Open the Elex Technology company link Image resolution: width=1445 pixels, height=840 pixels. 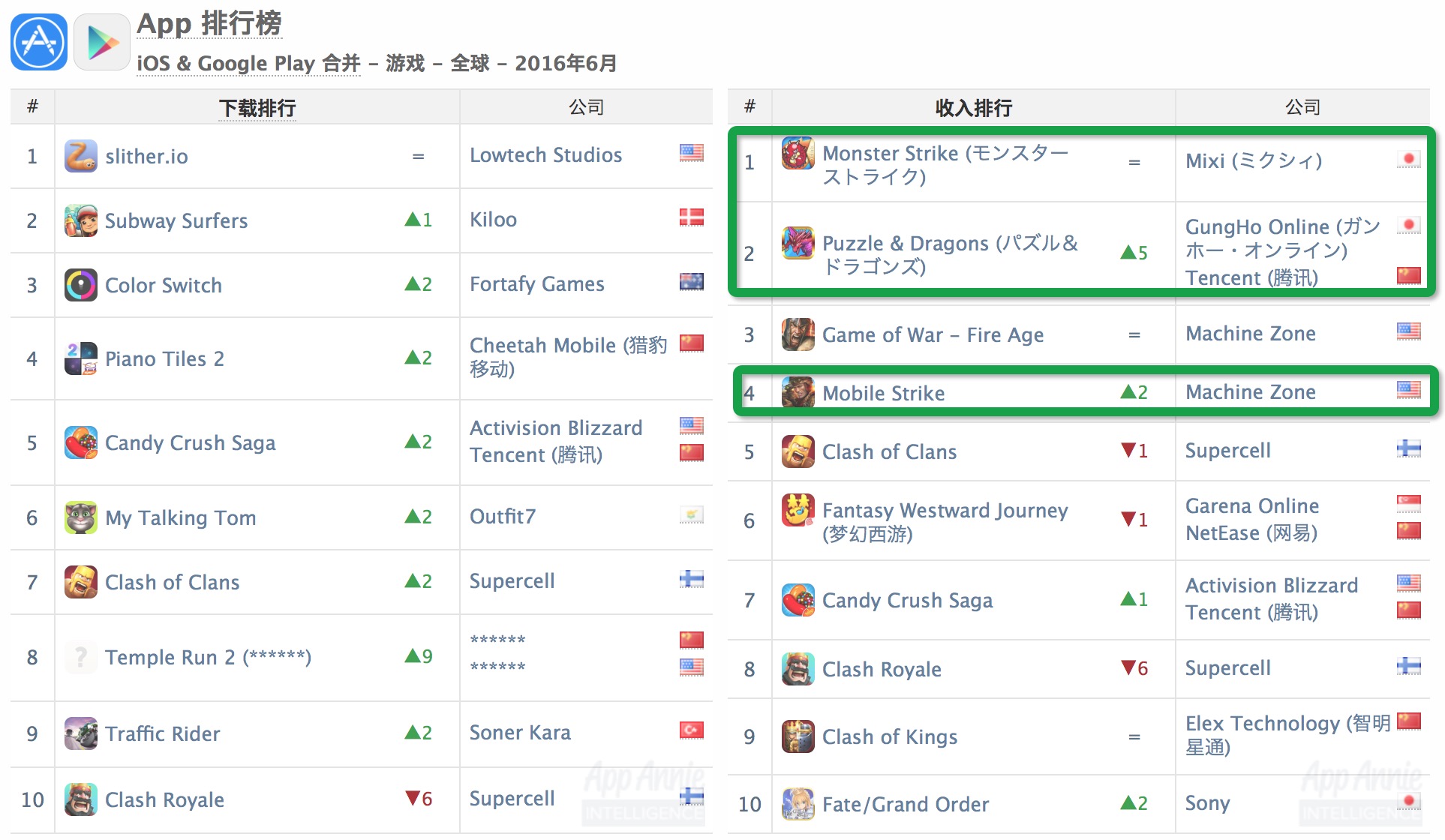pos(1288,735)
